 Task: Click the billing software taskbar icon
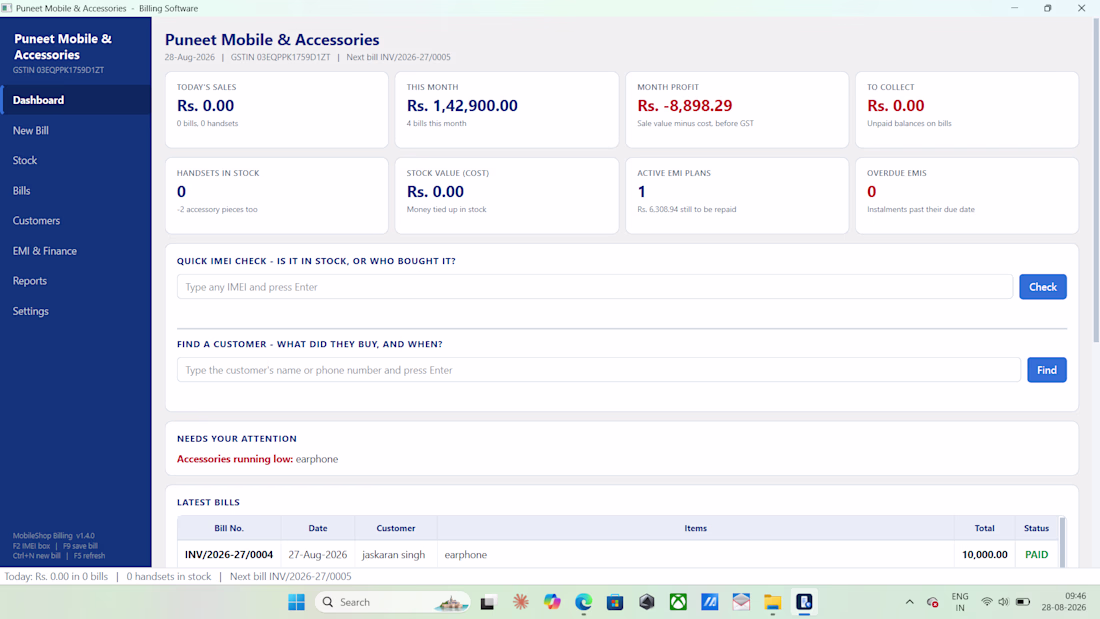tap(805, 602)
